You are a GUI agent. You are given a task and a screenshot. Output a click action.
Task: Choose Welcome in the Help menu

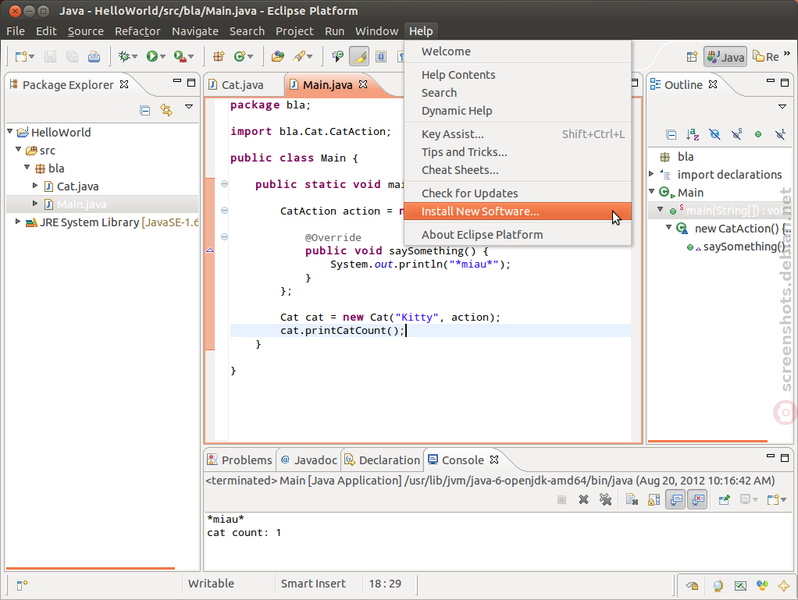(518, 51)
